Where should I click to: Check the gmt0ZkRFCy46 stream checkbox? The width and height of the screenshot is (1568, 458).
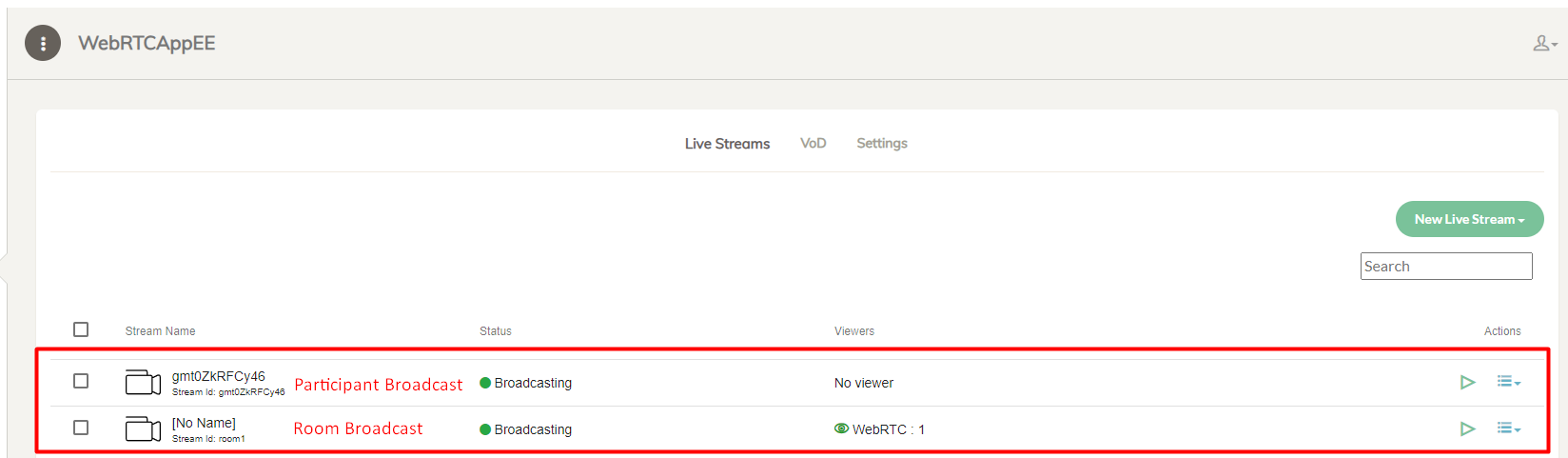[x=81, y=381]
